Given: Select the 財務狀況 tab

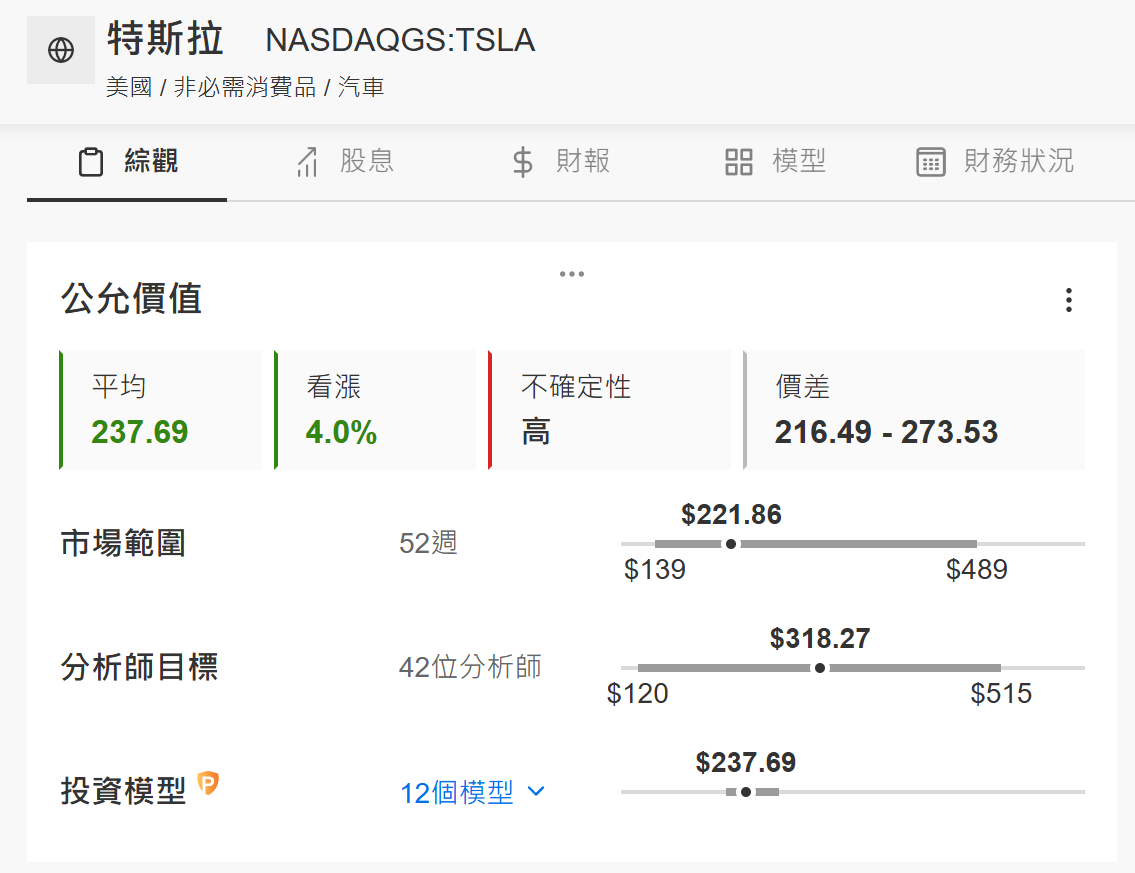Looking at the screenshot, I should (995, 161).
